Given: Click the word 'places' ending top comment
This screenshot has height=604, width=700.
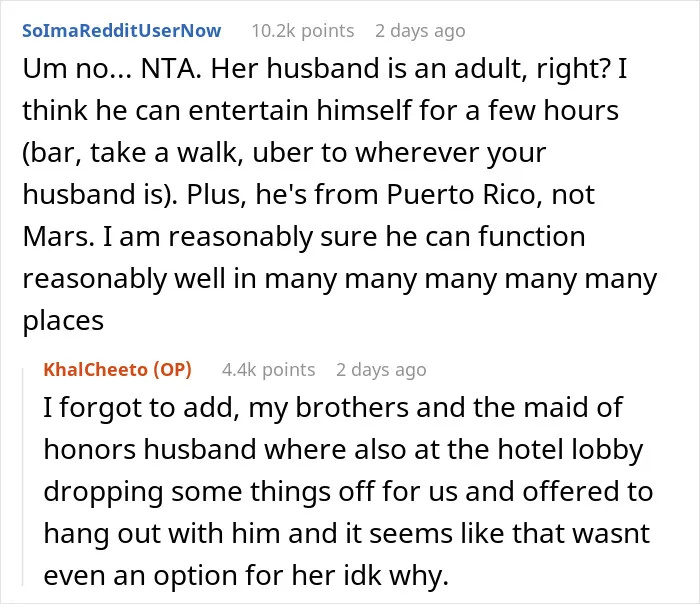Looking at the screenshot, I should point(63,321).
